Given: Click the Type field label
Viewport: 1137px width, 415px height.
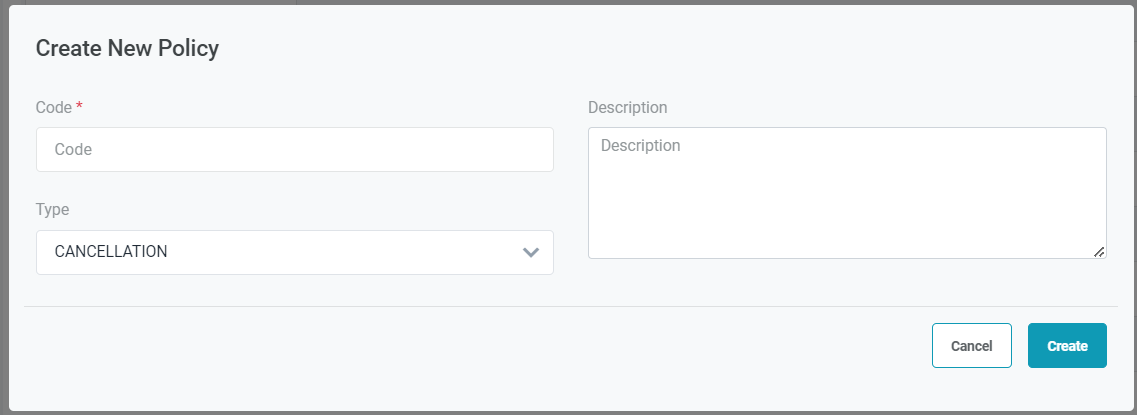Looking at the screenshot, I should pos(52,210).
